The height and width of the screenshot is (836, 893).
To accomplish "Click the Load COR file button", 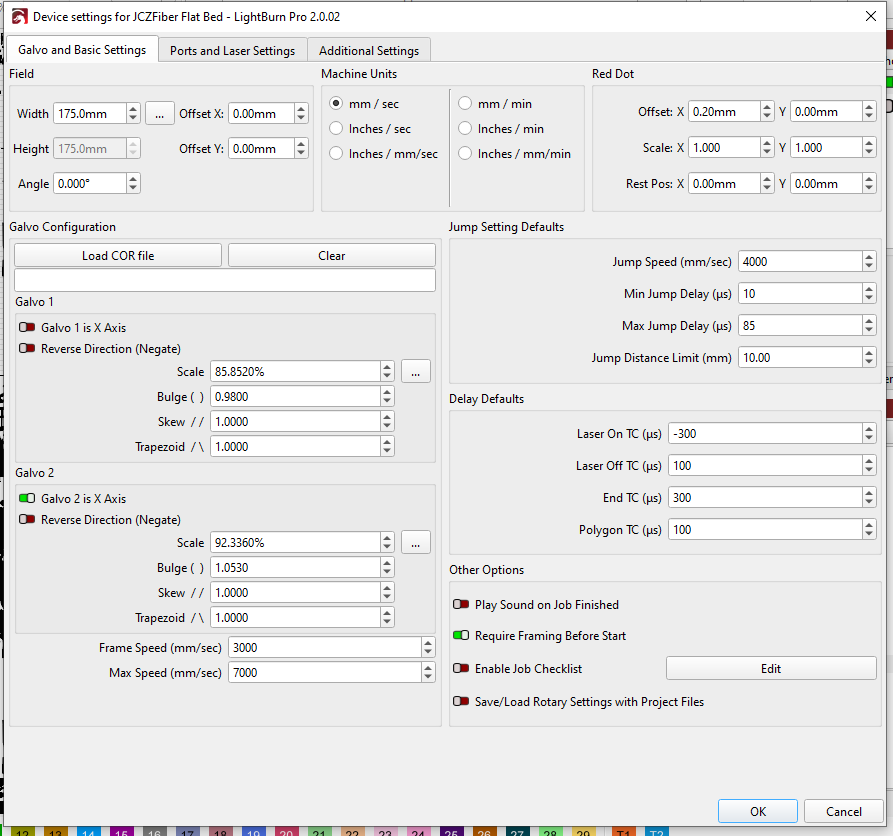I will (118, 256).
